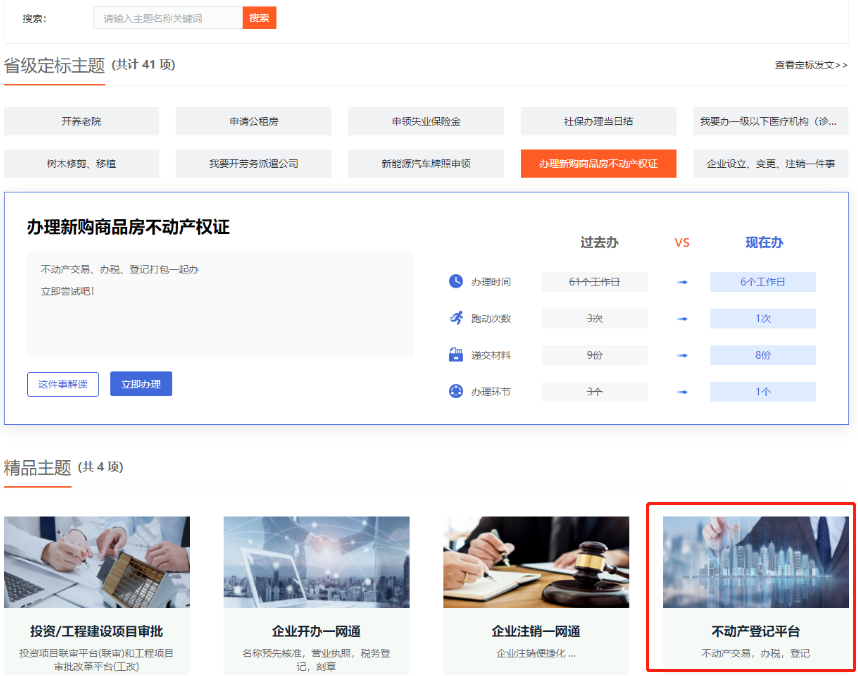Choose 企业设立、变更、注销一件事 theme
Viewport: 858px width, 676px height.
pyautogui.click(x=770, y=163)
